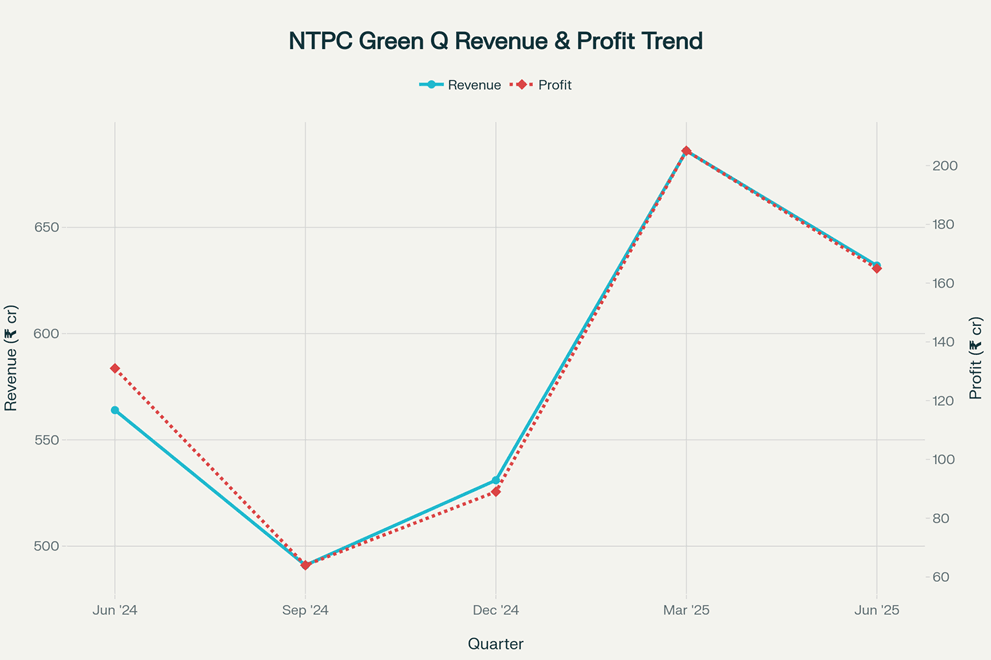Image resolution: width=991 pixels, height=660 pixels.
Task: Click the lowest data point at Sep '24
Action: 305,565
